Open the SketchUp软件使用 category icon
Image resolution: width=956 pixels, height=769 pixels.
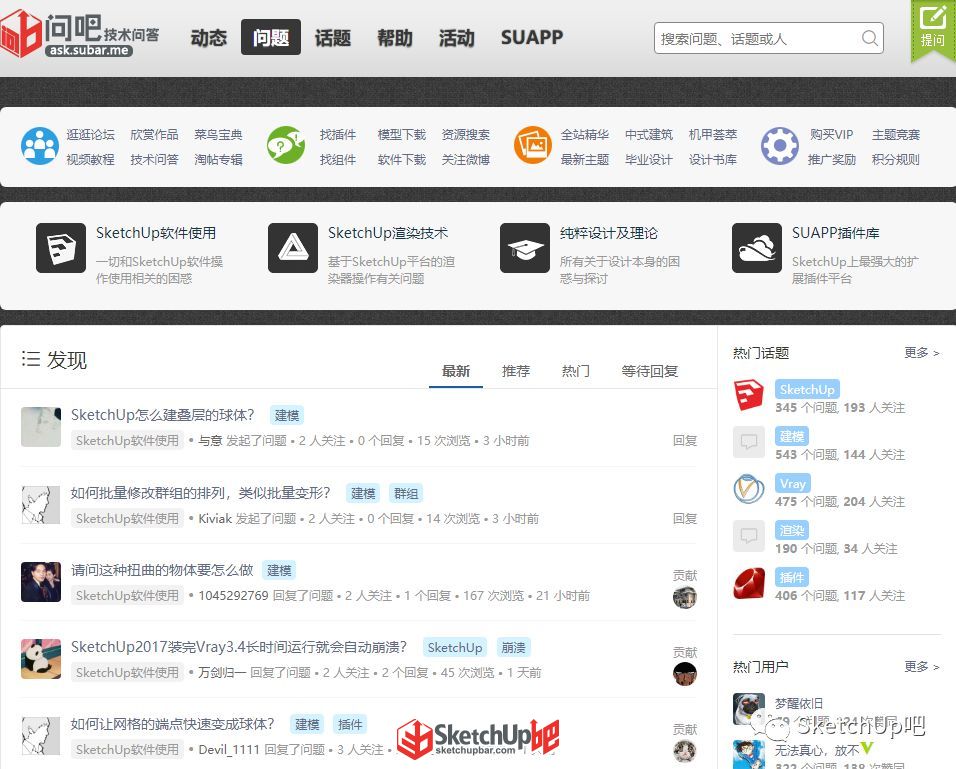(x=61, y=248)
